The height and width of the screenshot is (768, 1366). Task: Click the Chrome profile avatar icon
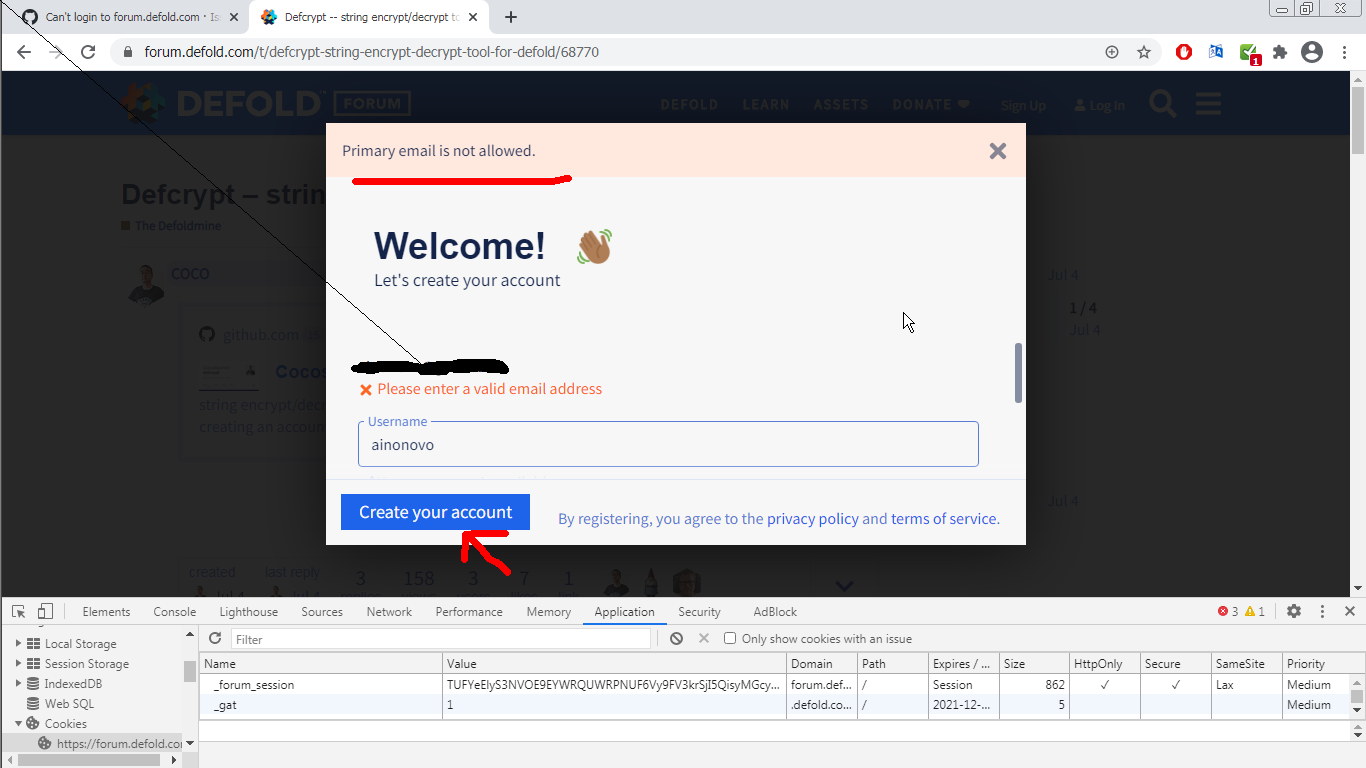pyautogui.click(x=1312, y=51)
